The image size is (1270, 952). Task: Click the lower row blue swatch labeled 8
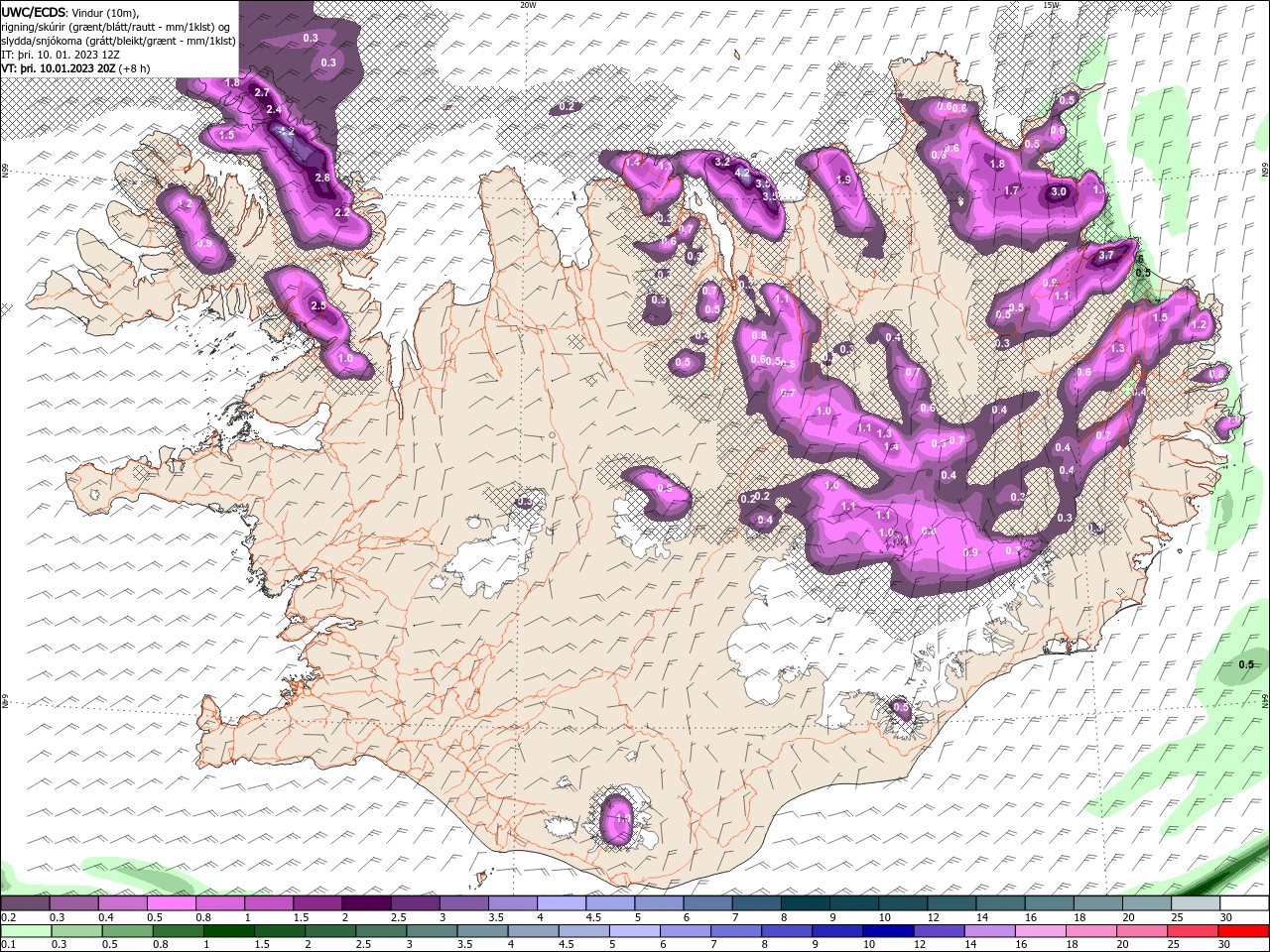pyautogui.click(x=788, y=931)
